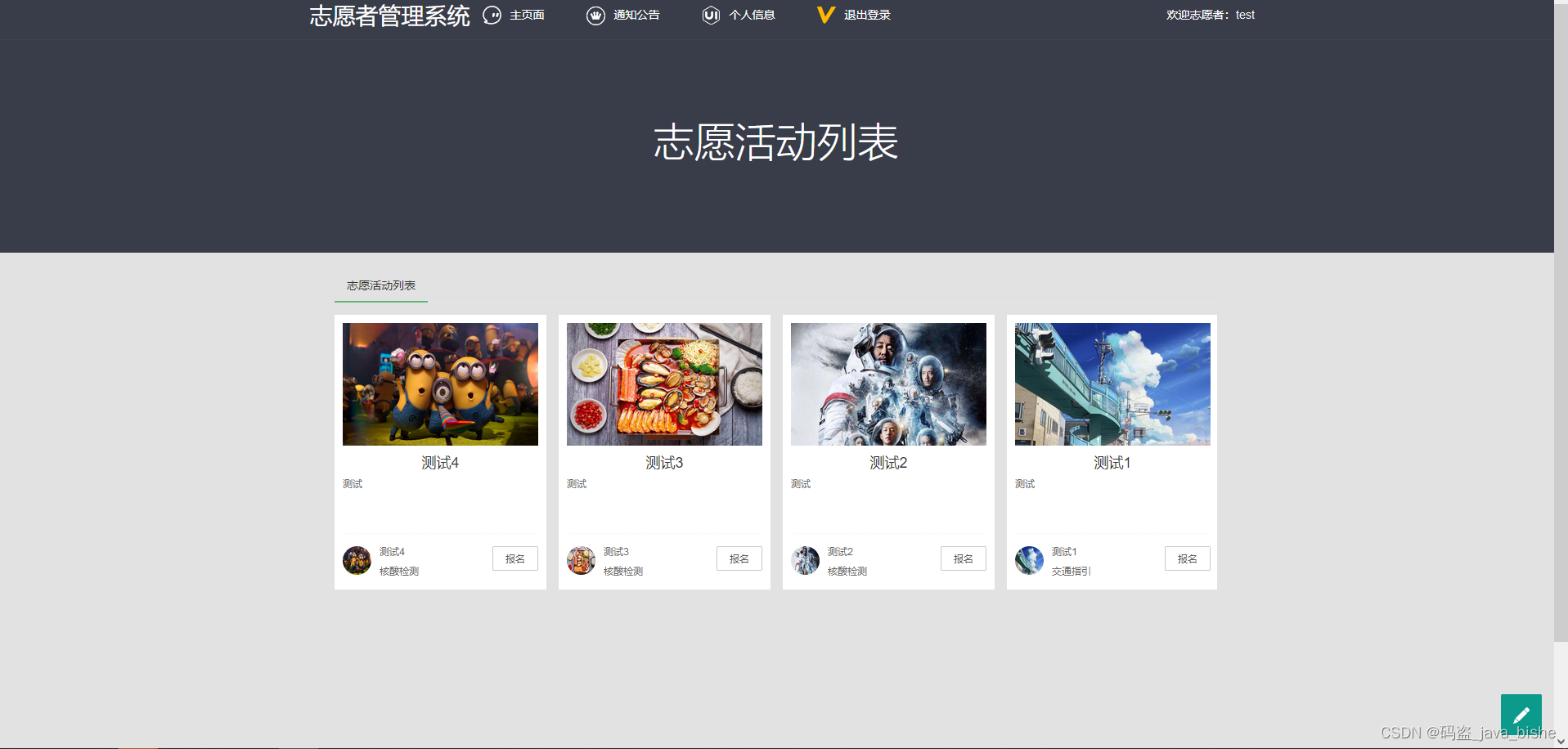
Task: Click small 测试3 name beside avatar
Action: click(x=616, y=552)
